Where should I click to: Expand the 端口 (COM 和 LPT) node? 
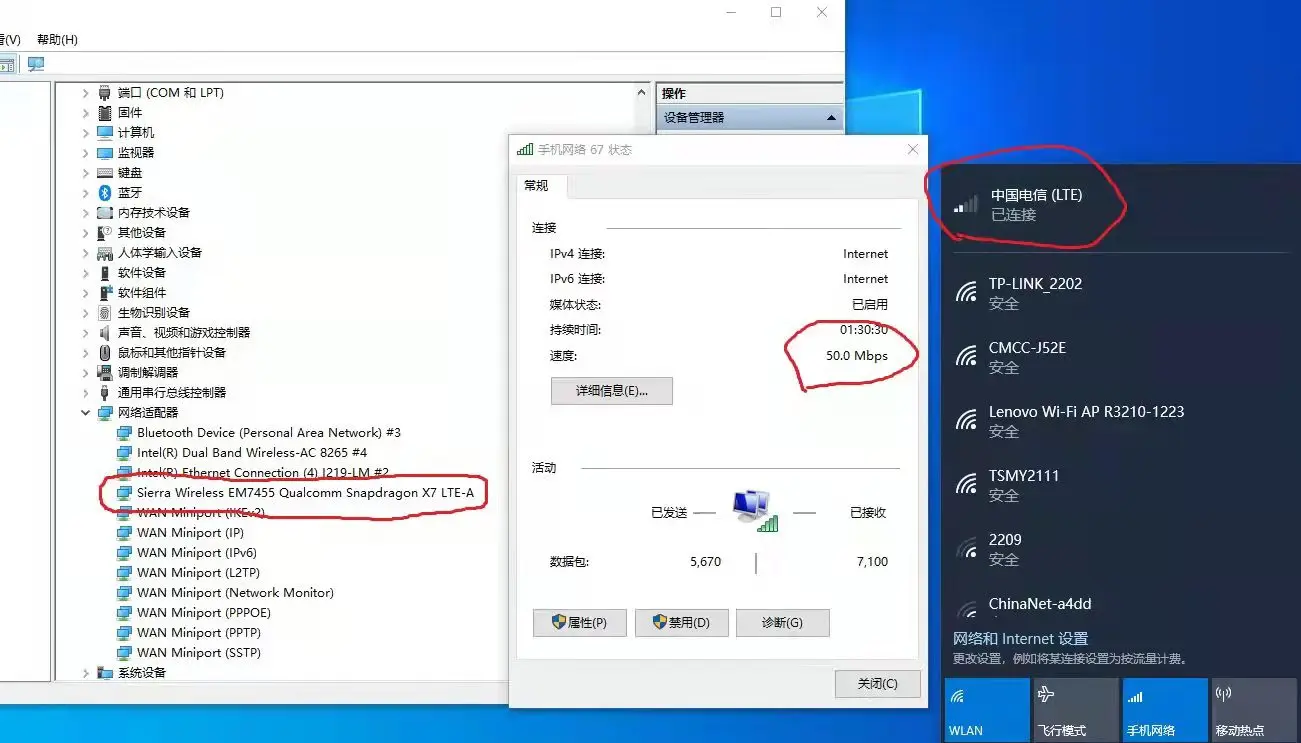(86, 93)
